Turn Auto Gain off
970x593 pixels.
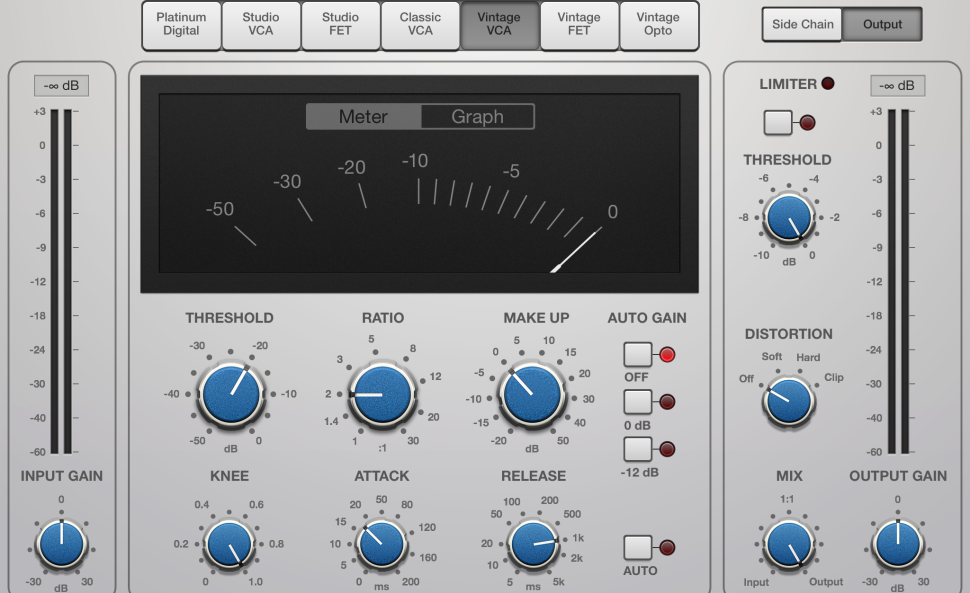point(638,354)
